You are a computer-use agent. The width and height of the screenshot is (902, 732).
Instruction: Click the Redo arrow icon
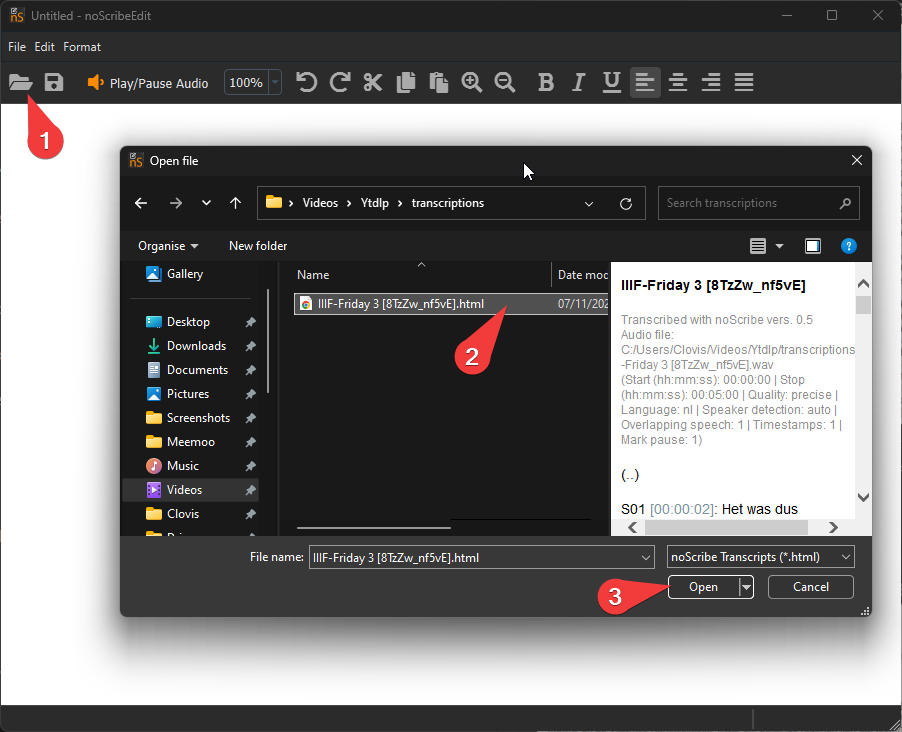click(340, 83)
